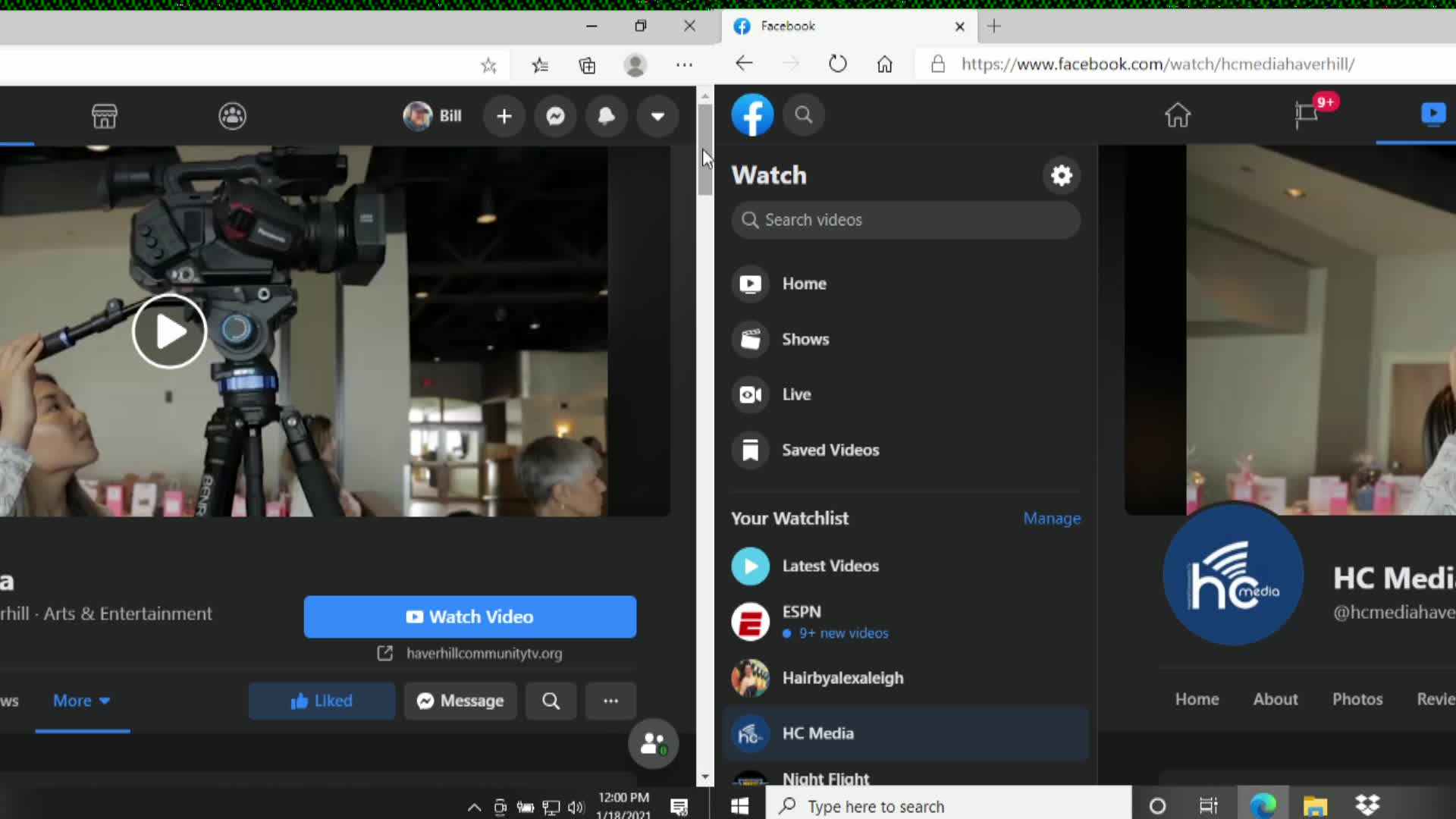Go to browser home page
The image size is (1456, 819).
tap(884, 64)
